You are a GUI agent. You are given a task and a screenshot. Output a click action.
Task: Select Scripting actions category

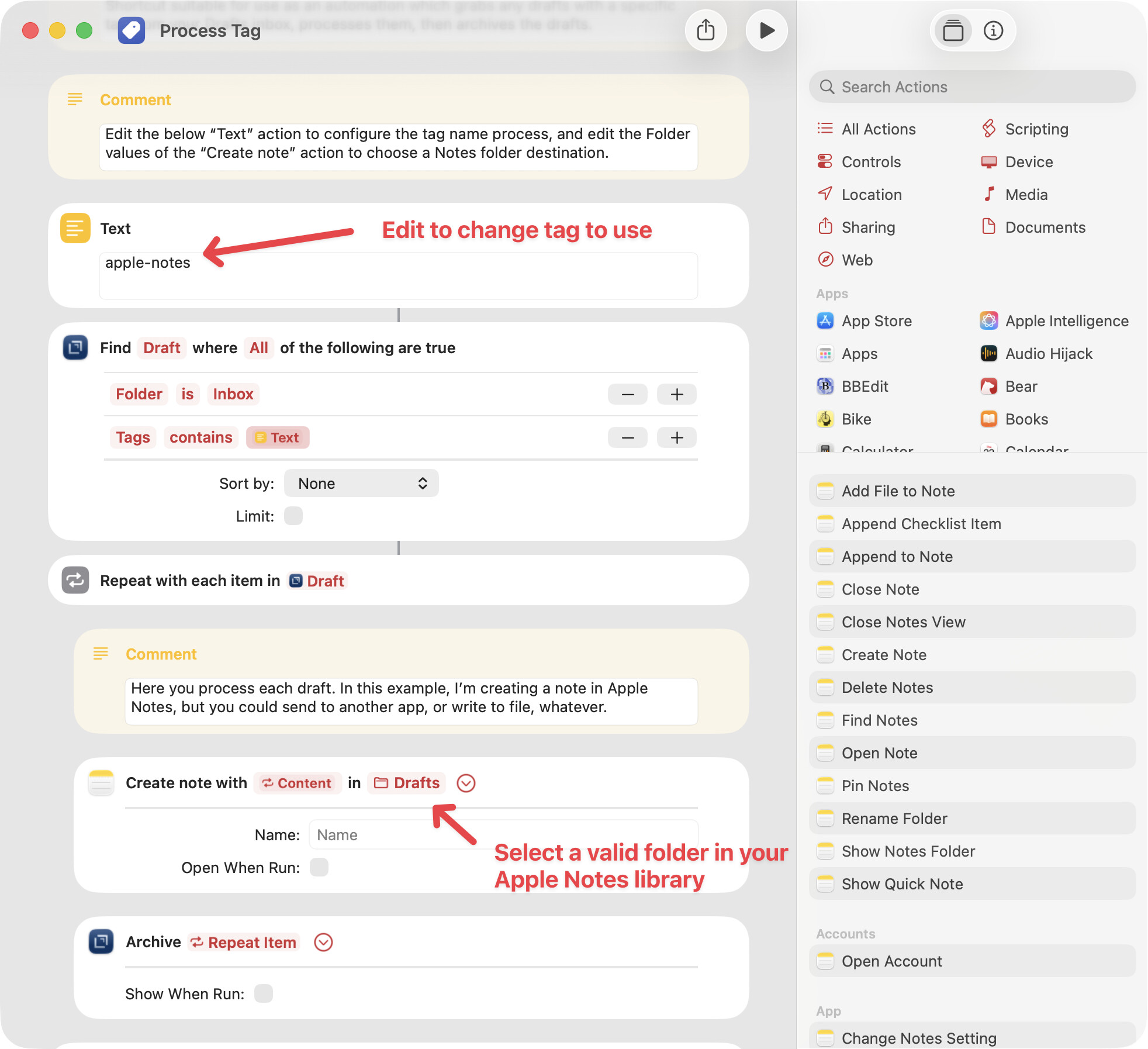(x=1036, y=129)
